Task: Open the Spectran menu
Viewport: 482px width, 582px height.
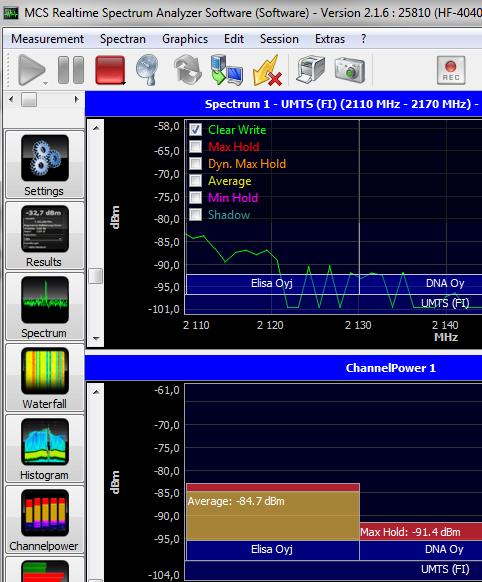Action: pyautogui.click(x=123, y=39)
